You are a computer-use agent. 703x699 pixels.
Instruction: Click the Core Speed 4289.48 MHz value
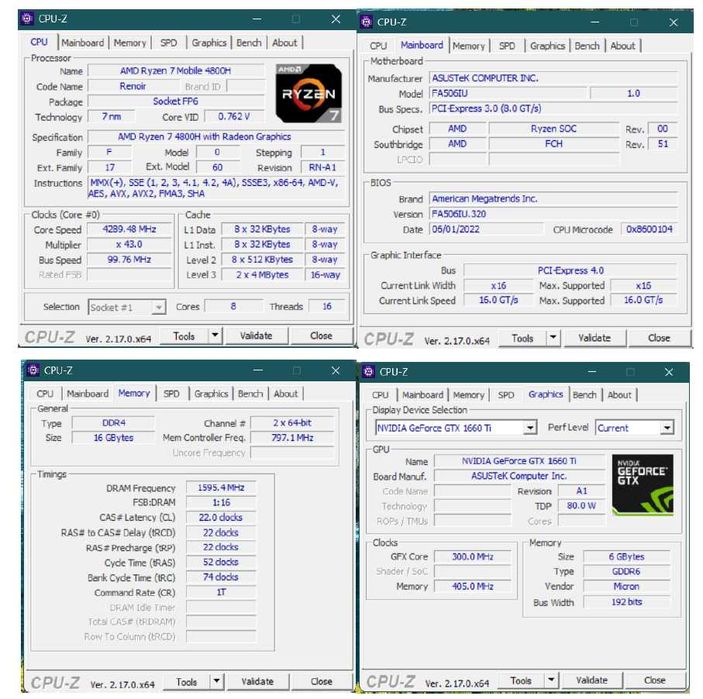pyautogui.click(x=129, y=229)
